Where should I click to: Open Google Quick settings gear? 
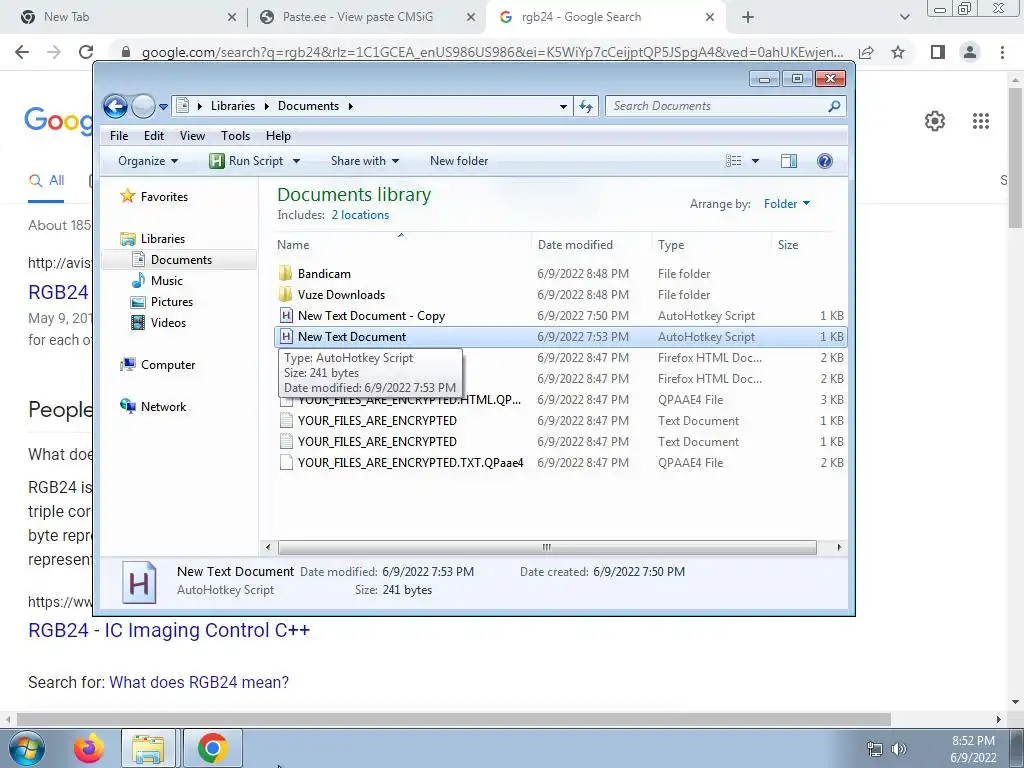pos(935,121)
